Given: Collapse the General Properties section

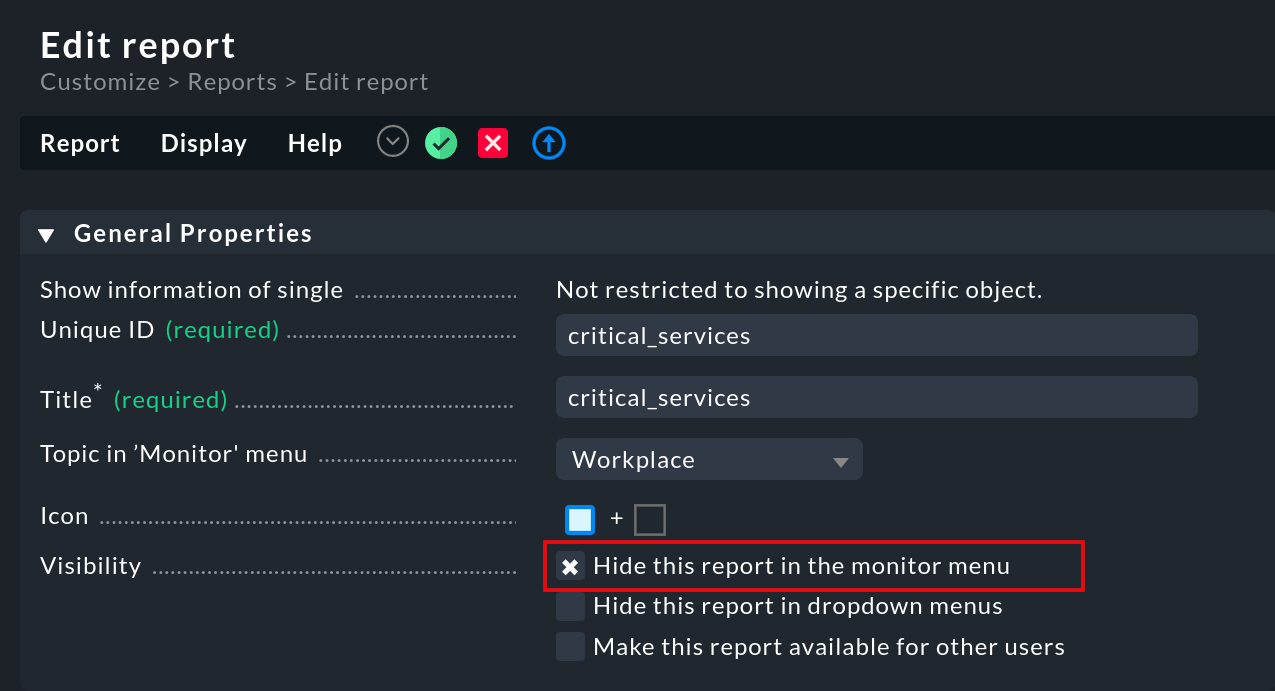Looking at the screenshot, I should click(45, 233).
